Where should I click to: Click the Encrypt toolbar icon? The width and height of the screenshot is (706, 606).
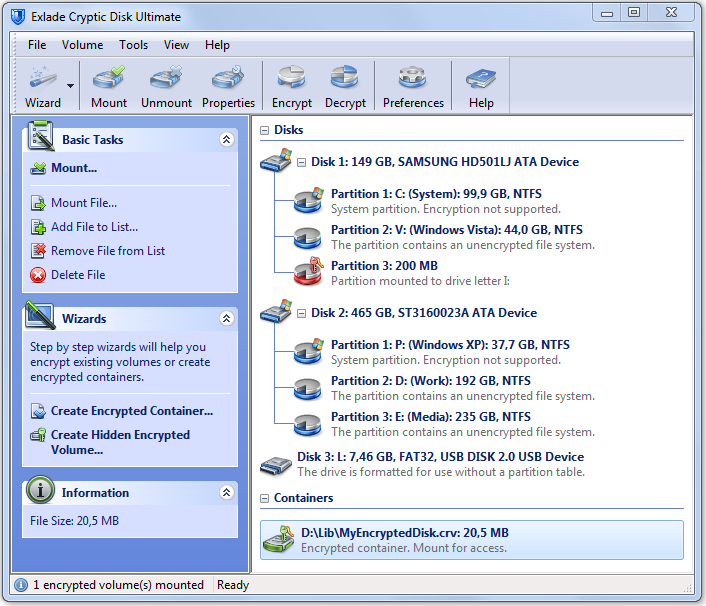[x=292, y=86]
